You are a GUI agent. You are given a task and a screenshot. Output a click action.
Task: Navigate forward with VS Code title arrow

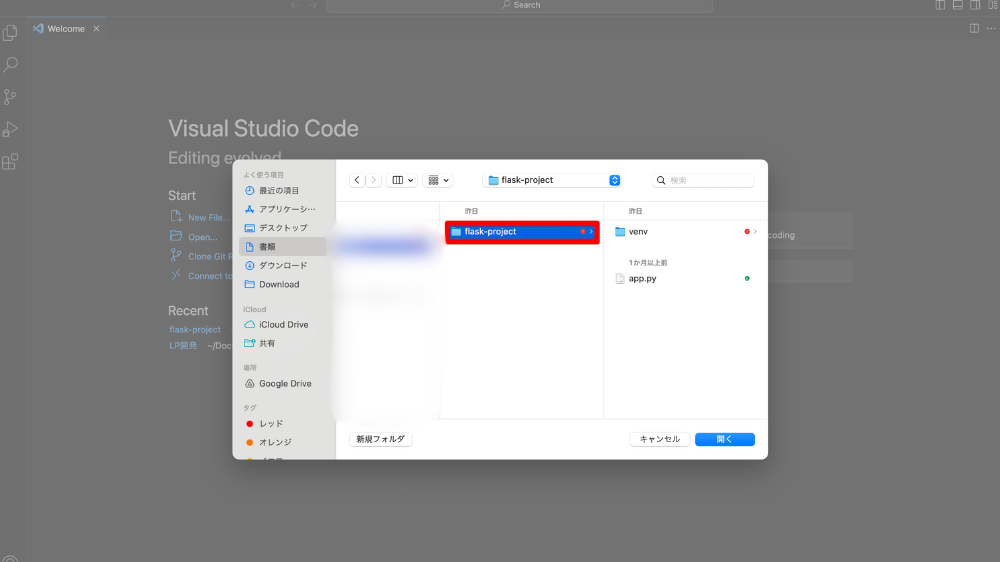coord(312,5)
